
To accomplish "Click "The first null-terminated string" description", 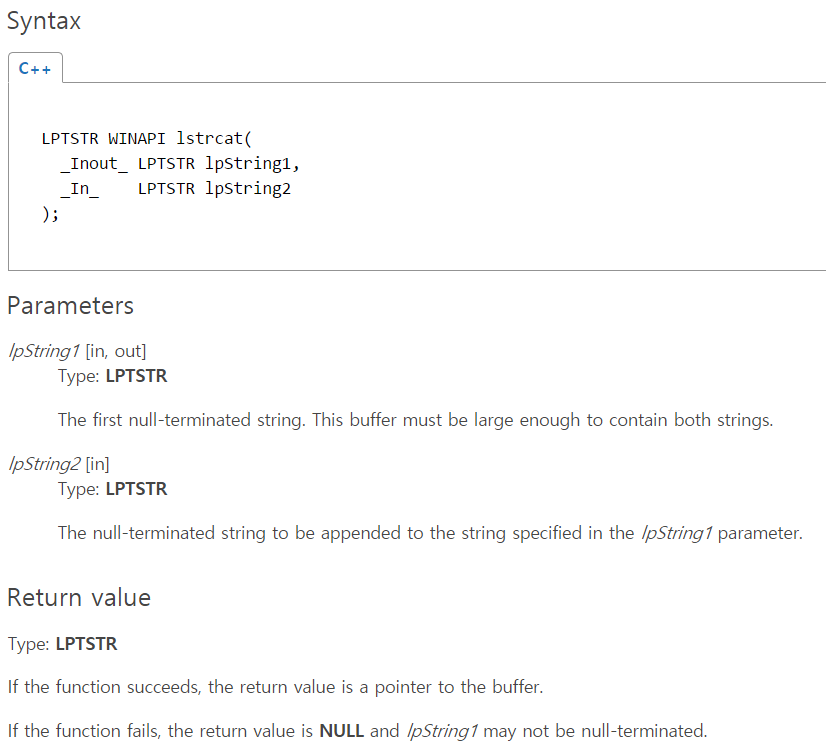I will [x=180, y=420].
